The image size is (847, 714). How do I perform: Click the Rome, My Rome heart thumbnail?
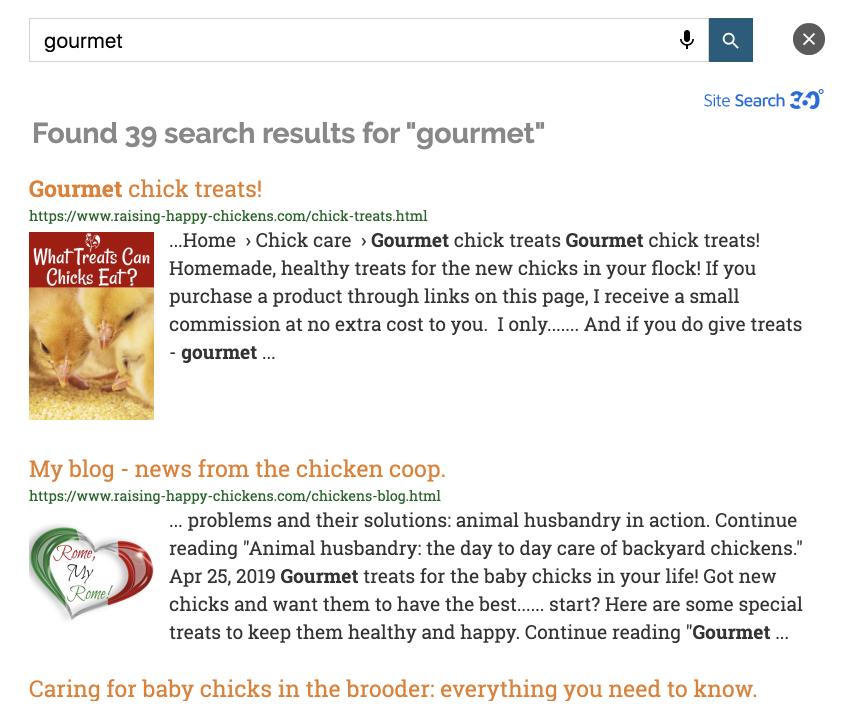[x=91, y=572]
